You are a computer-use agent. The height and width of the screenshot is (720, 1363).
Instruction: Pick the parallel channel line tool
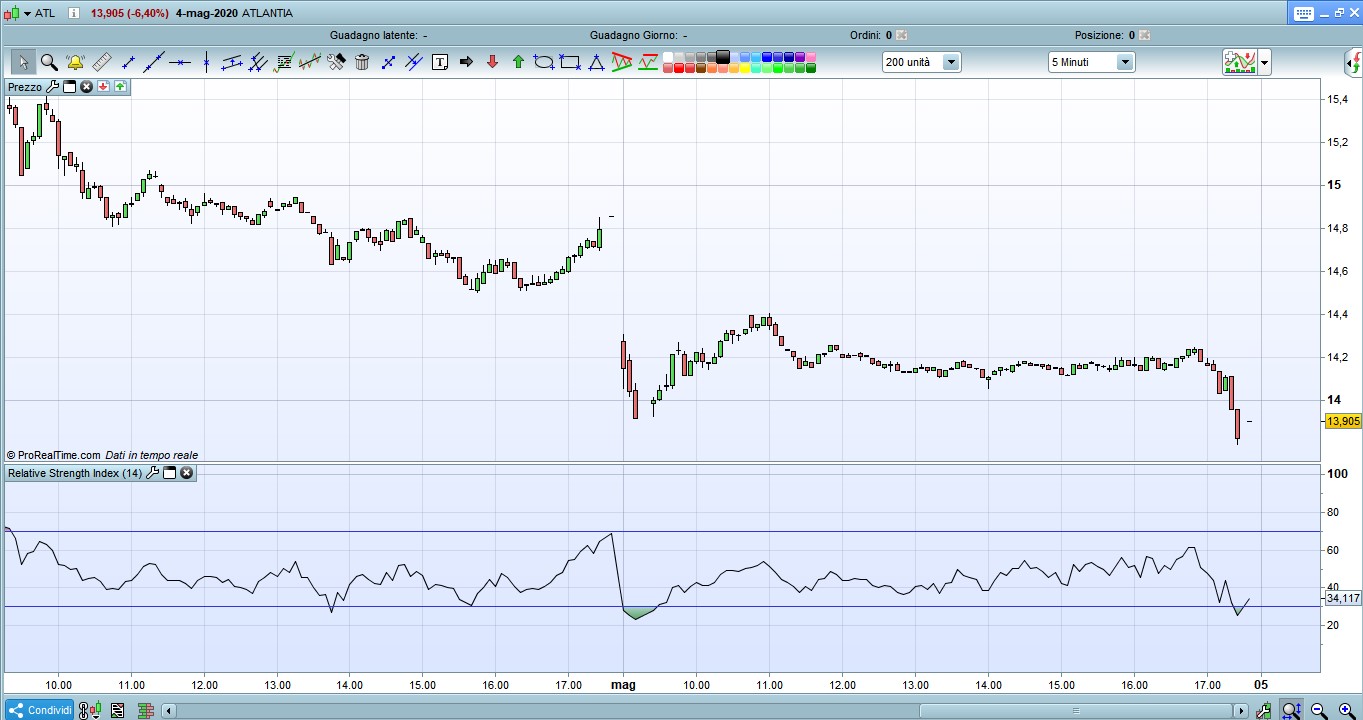(232, 62)
